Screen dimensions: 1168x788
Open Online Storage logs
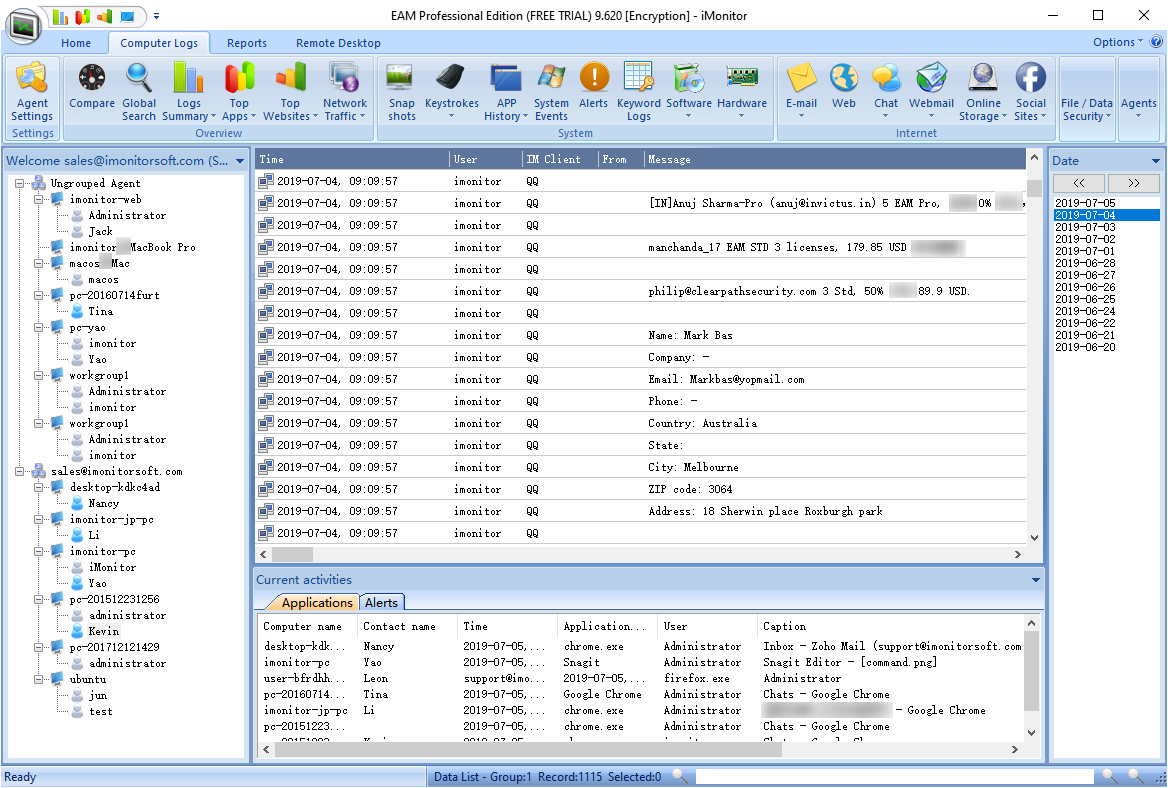click(x=983, y=92)
